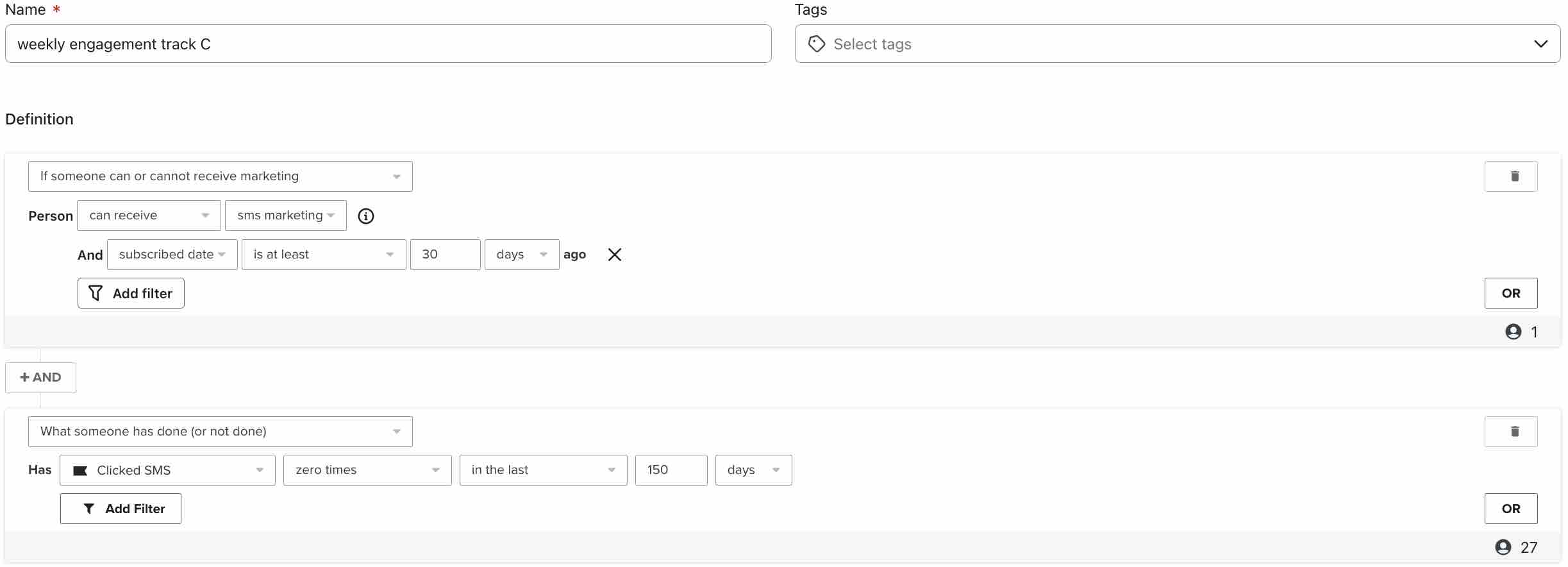Expand the 'in the last' timeframe dropdown
This screenshot has height=567, width=1568.
tap(543, 470)
